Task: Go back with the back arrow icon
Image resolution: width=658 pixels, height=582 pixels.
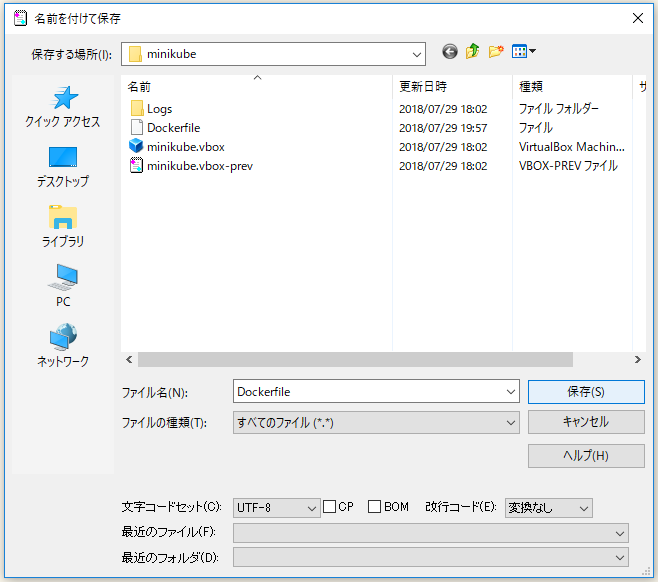Action: point(449,52)
